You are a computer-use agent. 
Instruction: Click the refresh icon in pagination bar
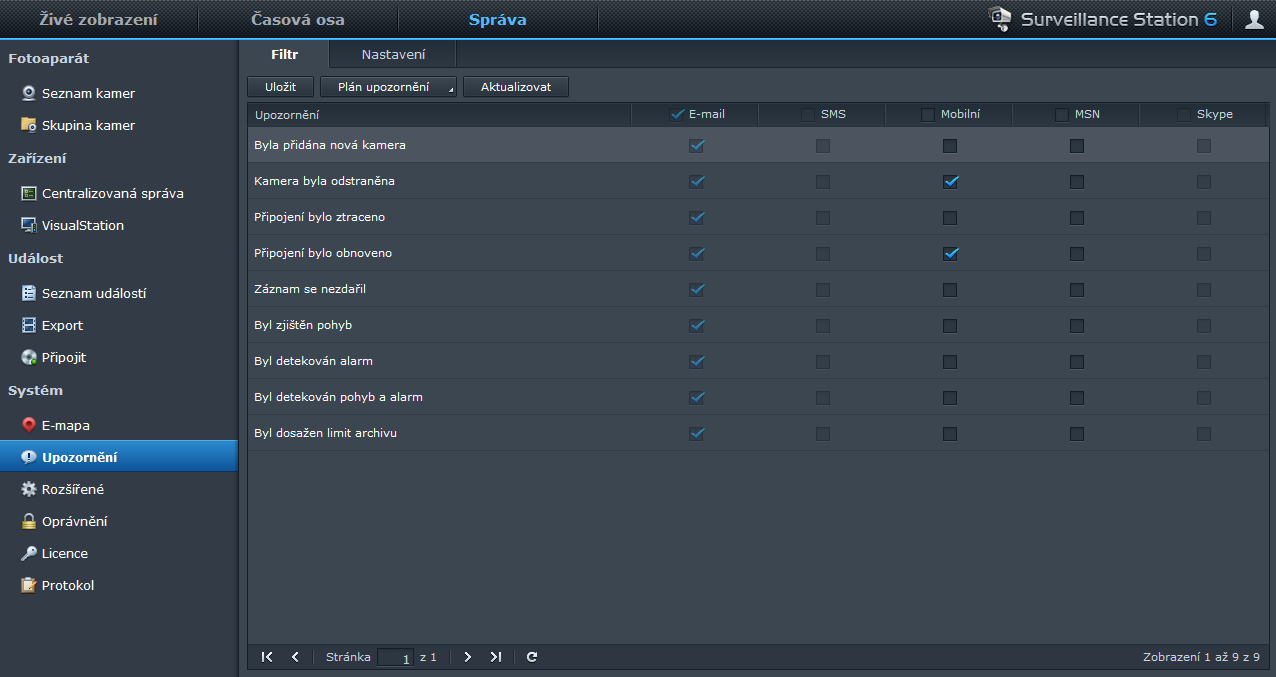pos(532,657)
